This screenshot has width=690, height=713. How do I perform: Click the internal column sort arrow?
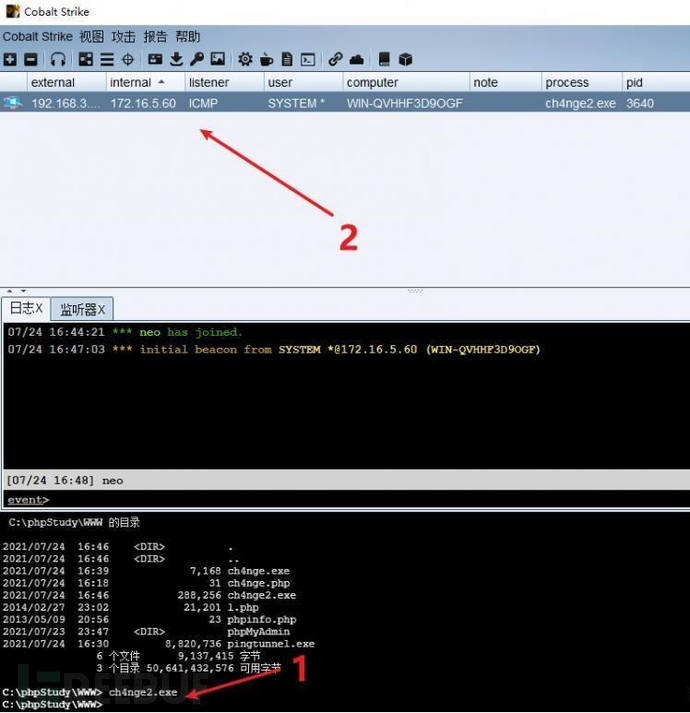tap(161, 82)
